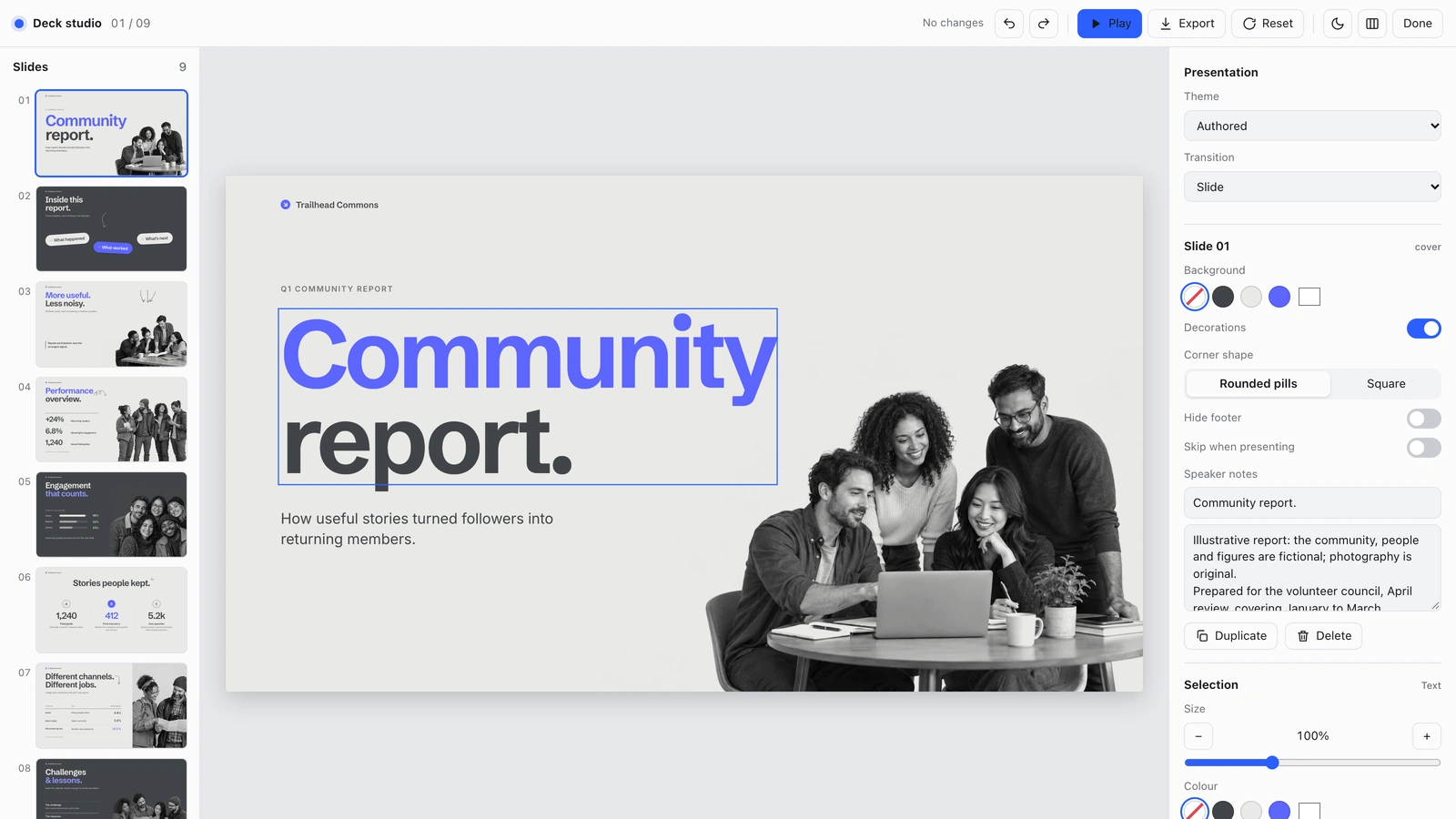Select slide 04 Performance overview thumbnail
The height and width of the screenshot is (819, 1456).
tap(111, 420)
